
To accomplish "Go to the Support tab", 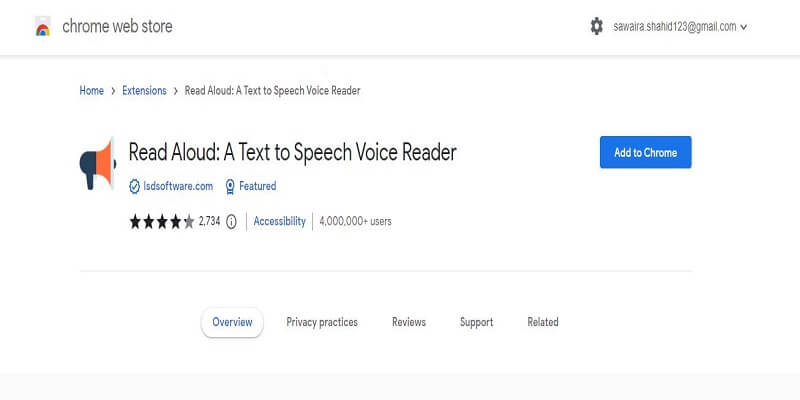I will click(477, 322).
